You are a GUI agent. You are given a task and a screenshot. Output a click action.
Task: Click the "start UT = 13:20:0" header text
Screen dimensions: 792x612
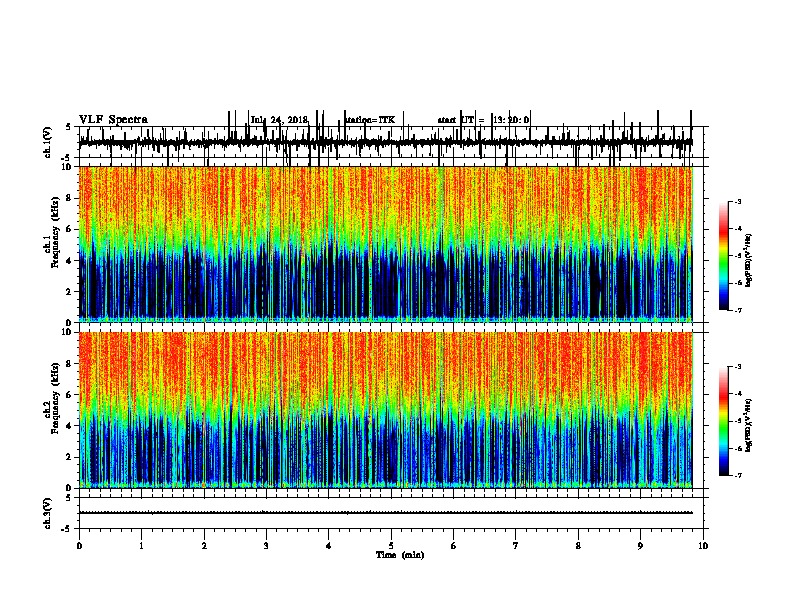[483, 120]
